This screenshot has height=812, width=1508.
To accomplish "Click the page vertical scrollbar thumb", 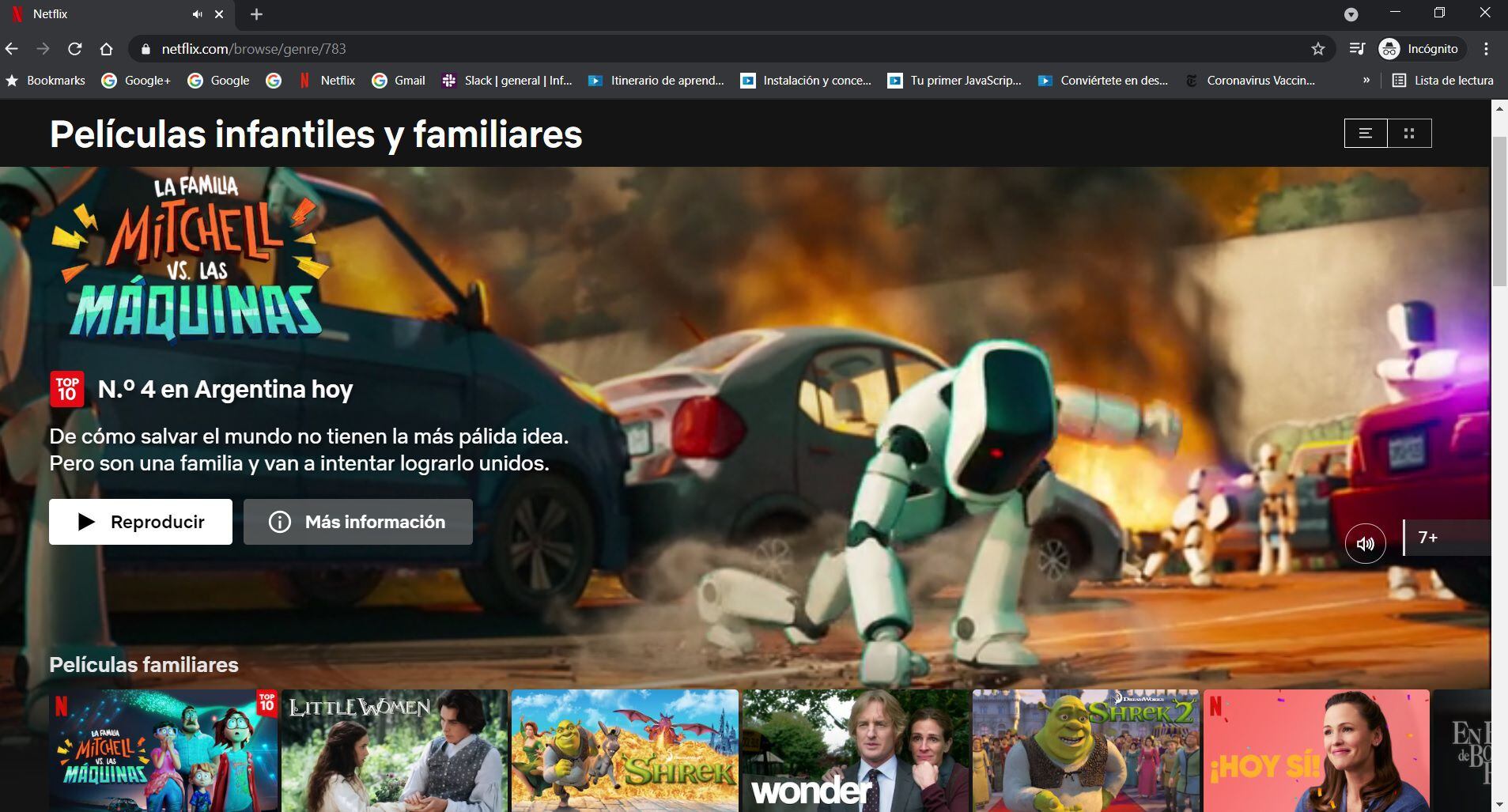I will (1499, 211).
